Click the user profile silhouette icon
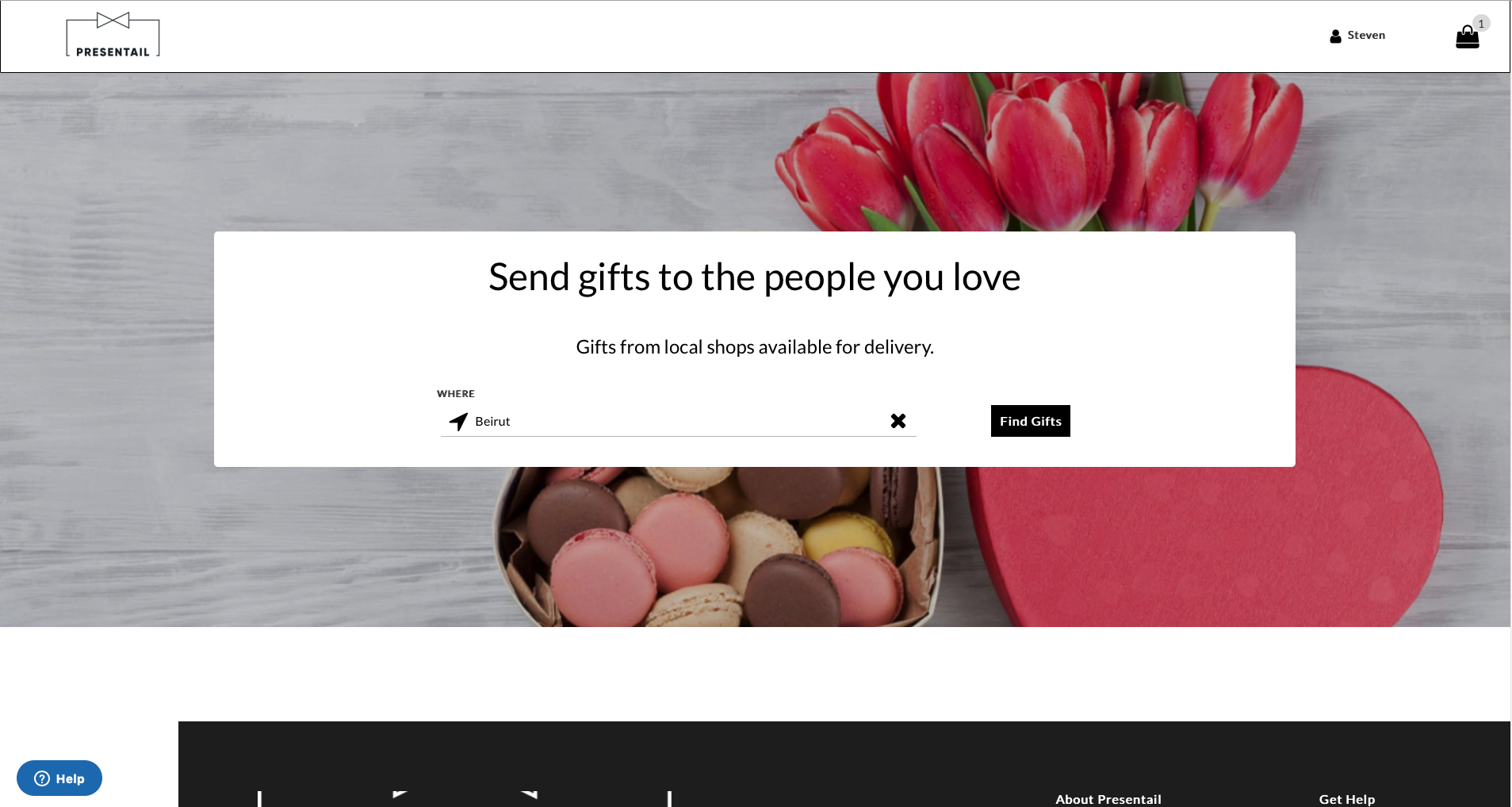The image size is (1512, 807). tap(1335, 36)
